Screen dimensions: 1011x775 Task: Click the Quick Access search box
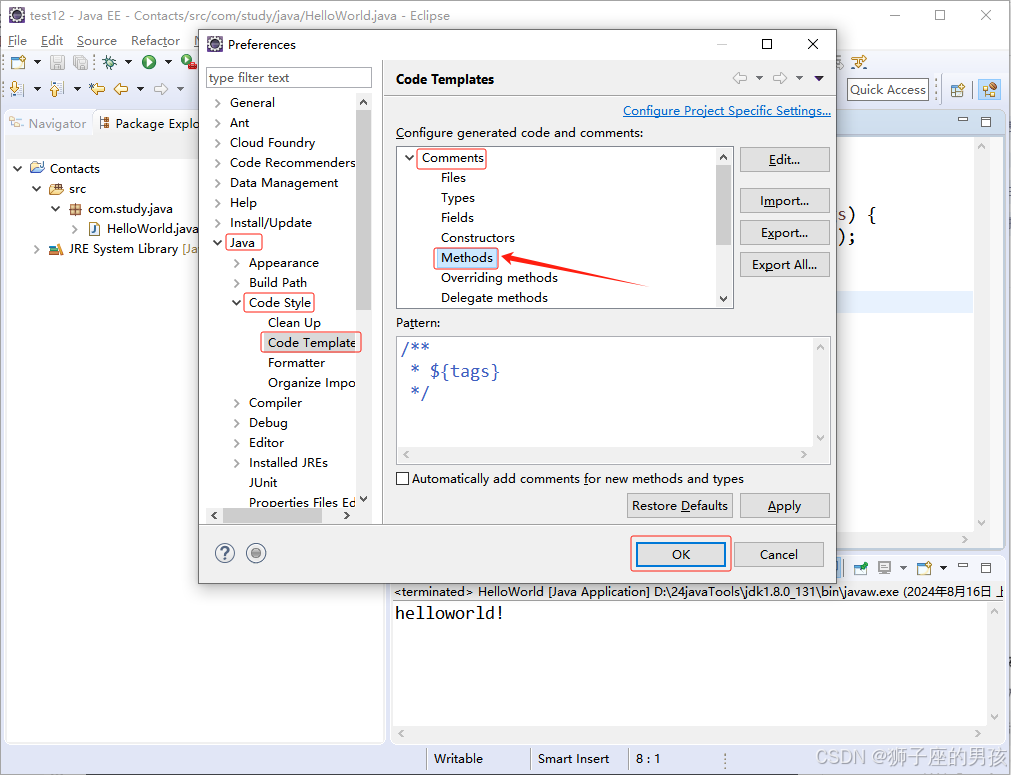(888, 90)
